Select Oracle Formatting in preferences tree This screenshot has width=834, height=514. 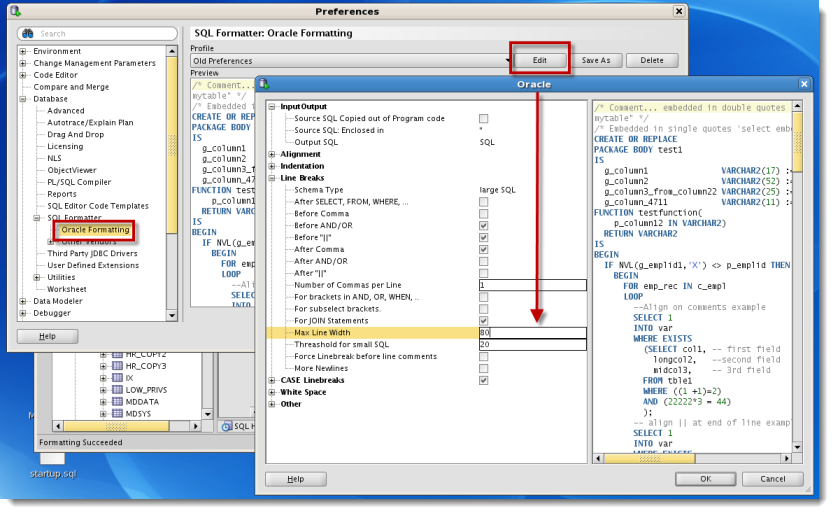(95, 230)
